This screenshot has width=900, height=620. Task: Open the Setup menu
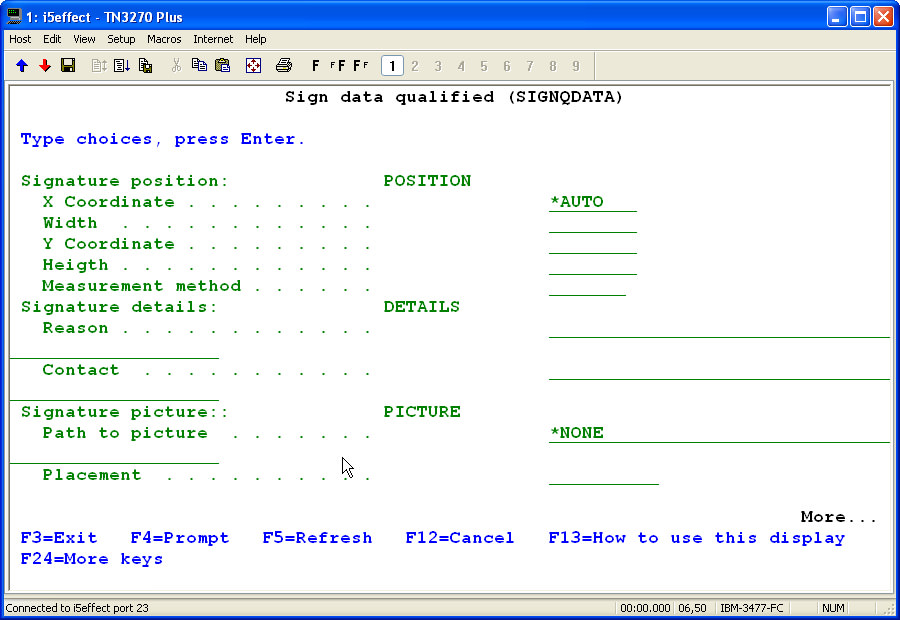(121, 39)
